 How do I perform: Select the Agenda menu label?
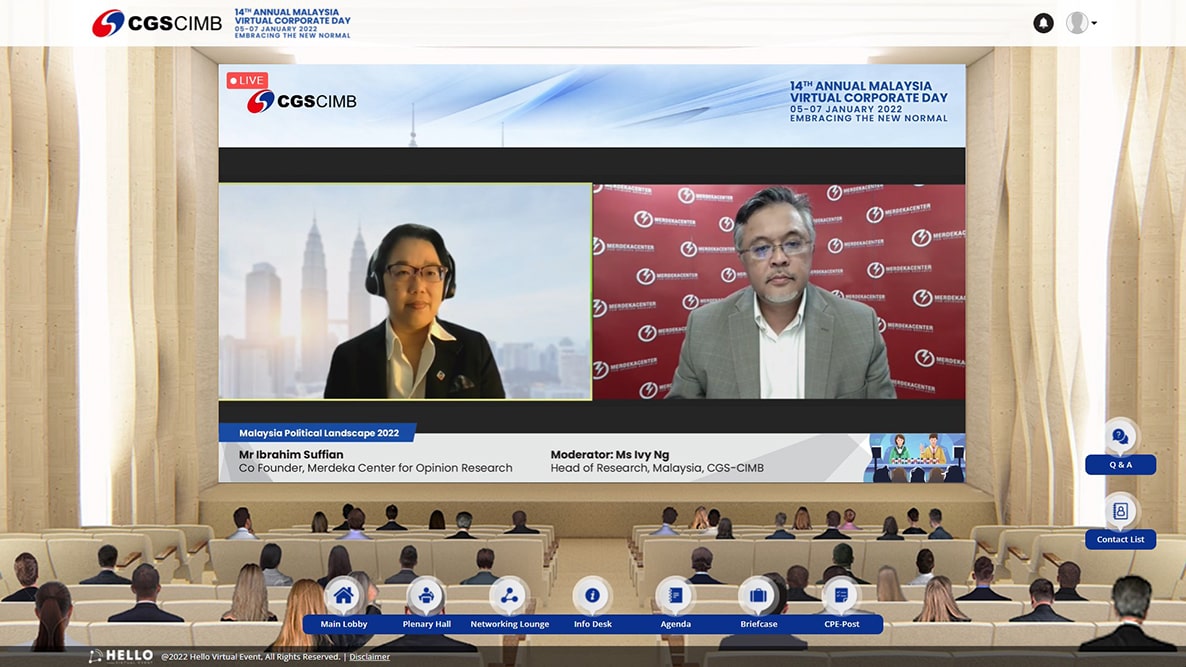tap(675, 624)
